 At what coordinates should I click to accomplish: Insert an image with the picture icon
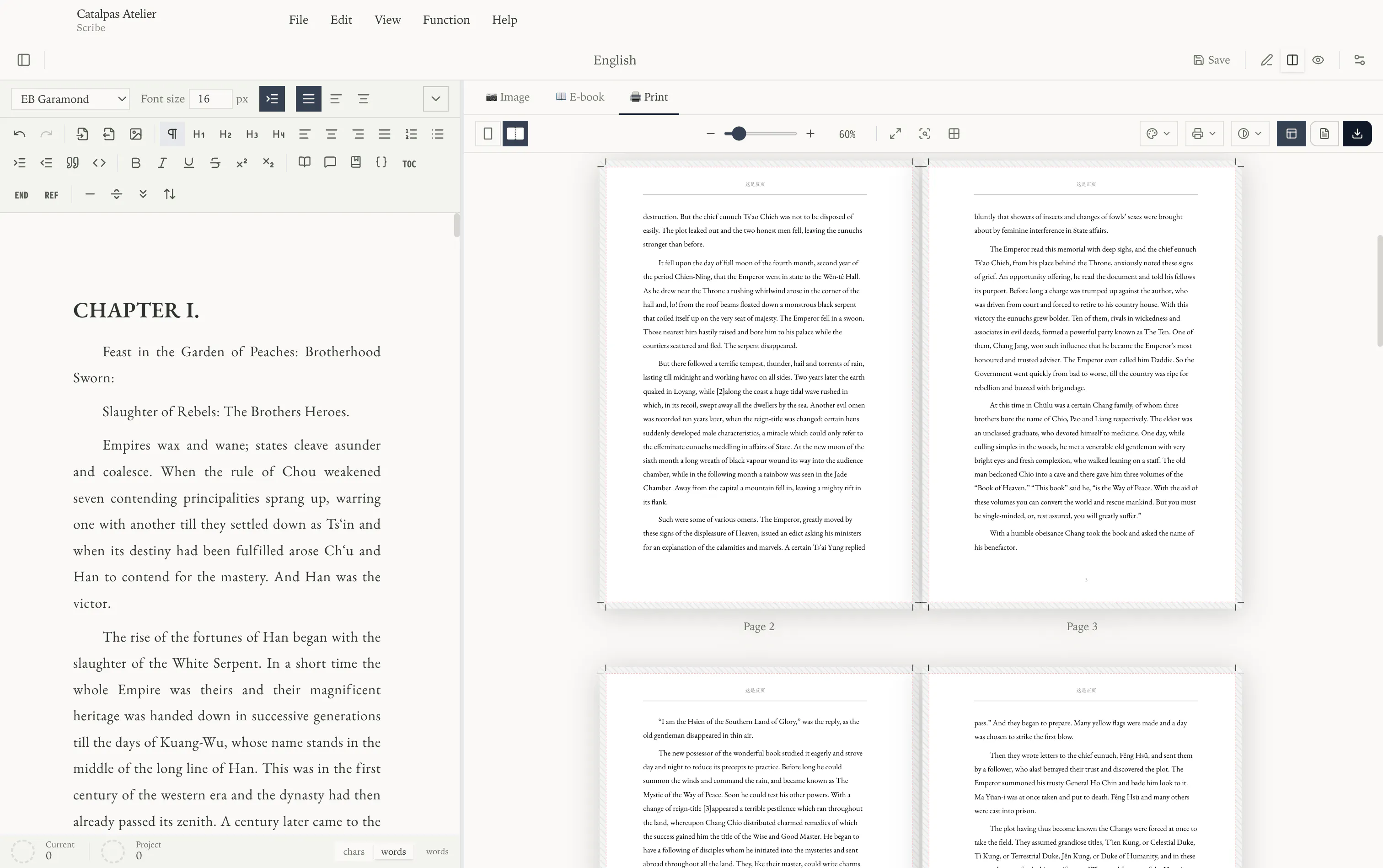pyautogui.click(x=135, y=134)
